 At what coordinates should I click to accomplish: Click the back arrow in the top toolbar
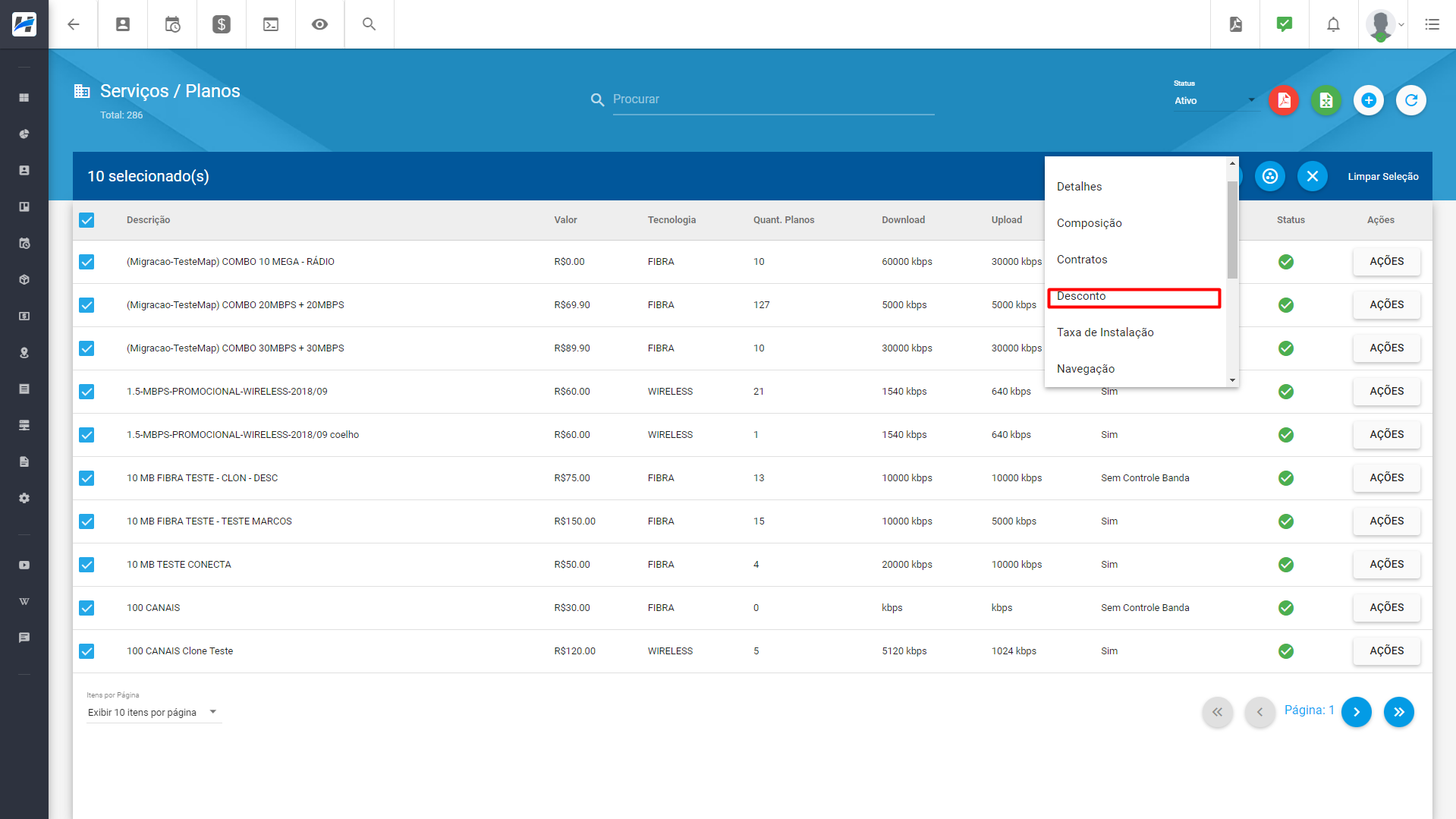click(74, 24)
